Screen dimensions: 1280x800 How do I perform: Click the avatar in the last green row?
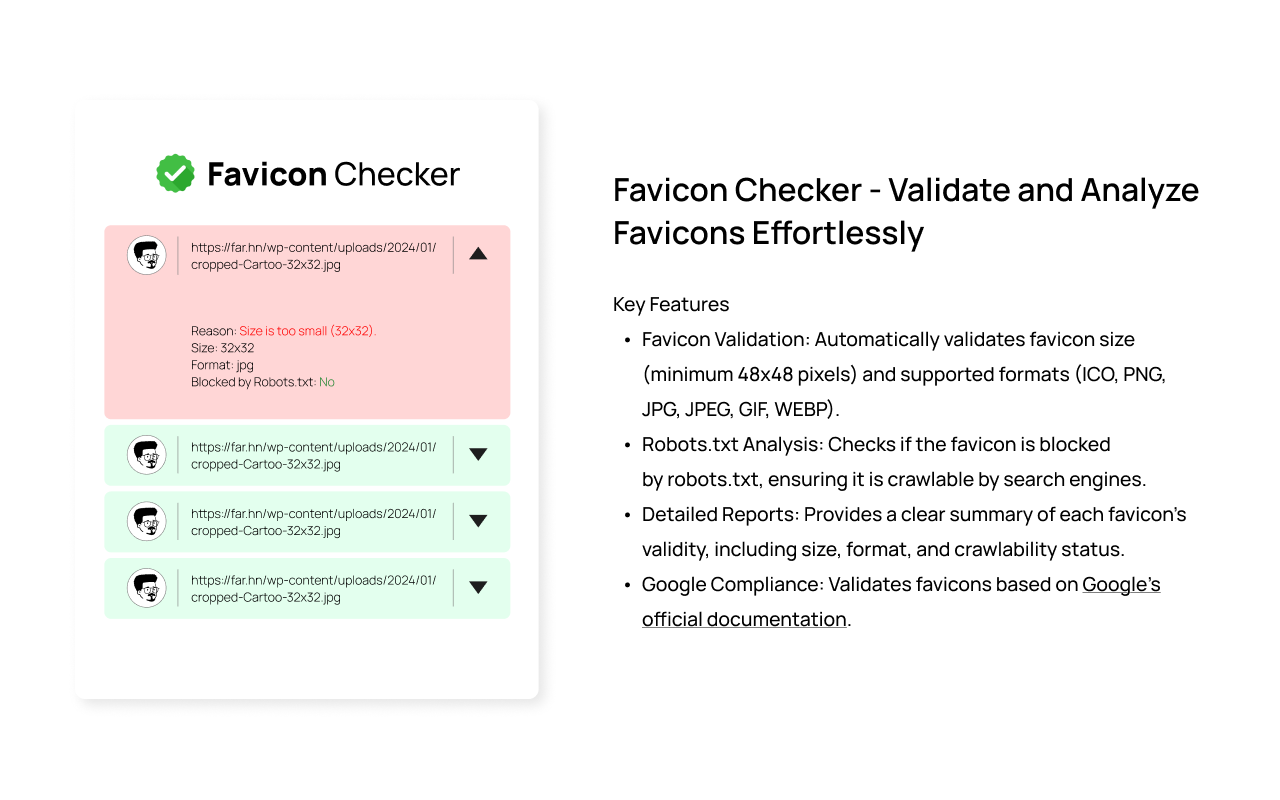[x=147, y=588]
